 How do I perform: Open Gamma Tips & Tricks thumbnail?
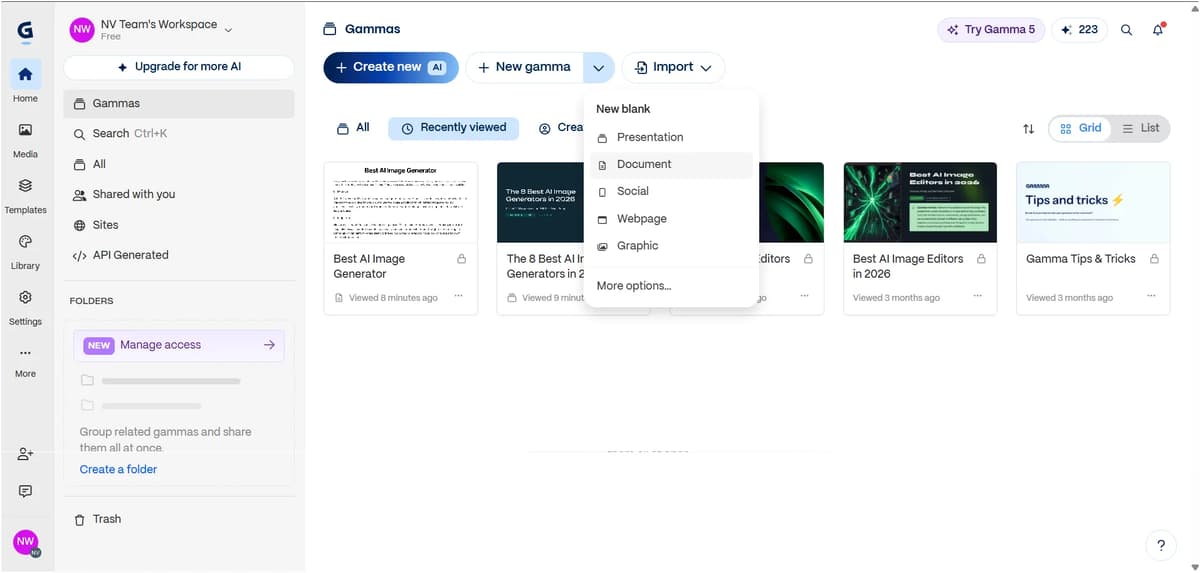1093,202
